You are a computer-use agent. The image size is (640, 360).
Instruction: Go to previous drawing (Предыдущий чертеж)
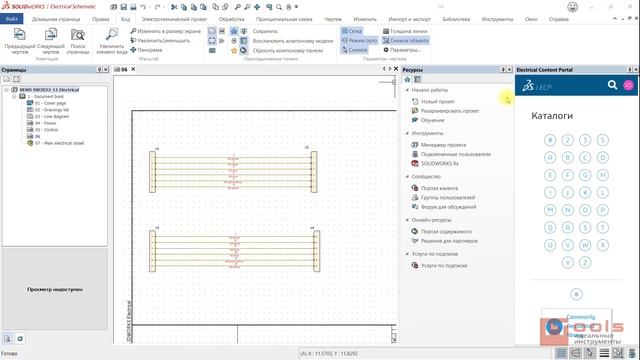20,41
